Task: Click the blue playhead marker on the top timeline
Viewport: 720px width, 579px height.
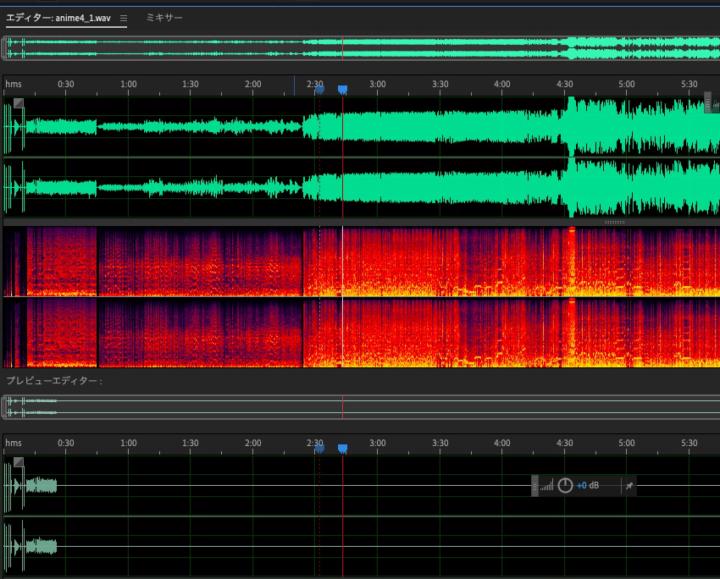Action: point(342,90)
